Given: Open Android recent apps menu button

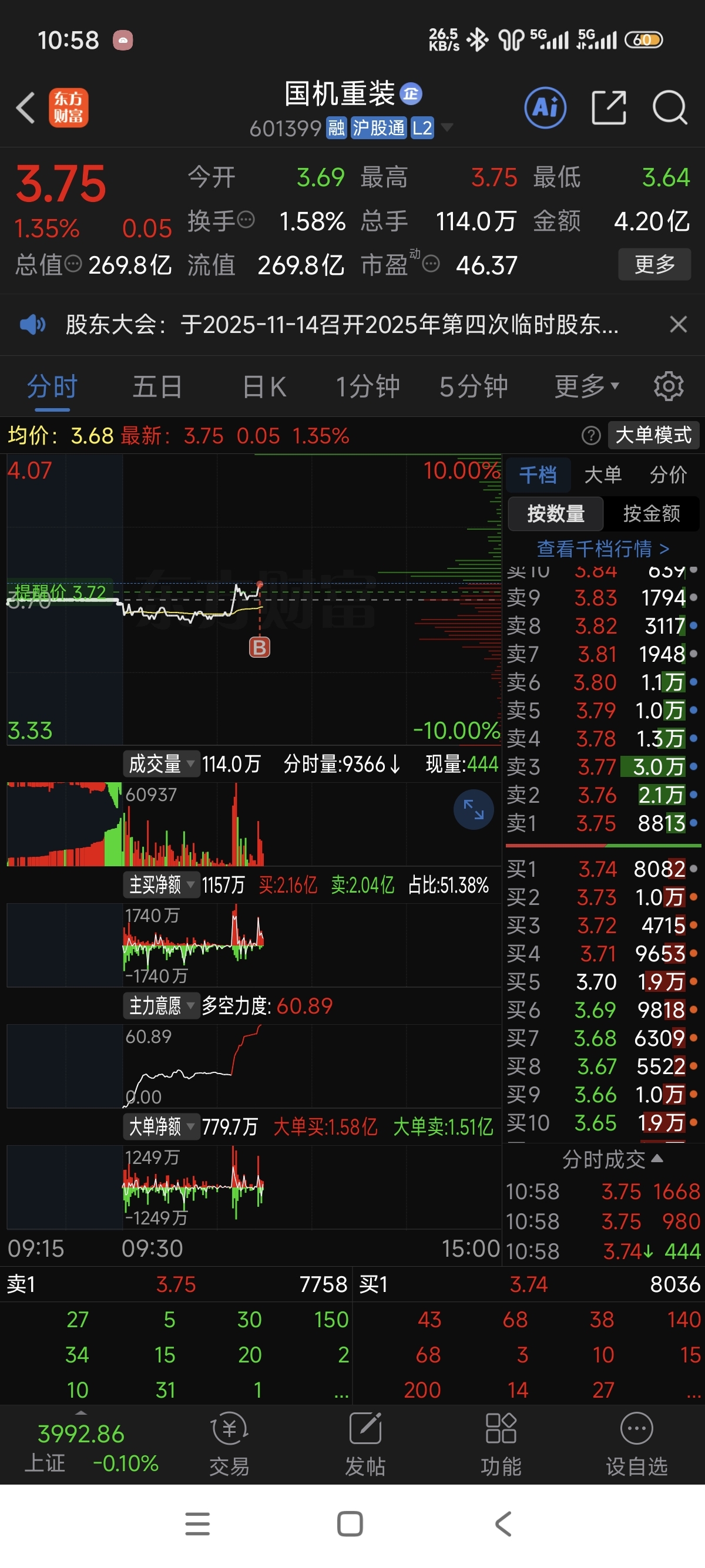Looking at the screenshot, I should 197,1523.
